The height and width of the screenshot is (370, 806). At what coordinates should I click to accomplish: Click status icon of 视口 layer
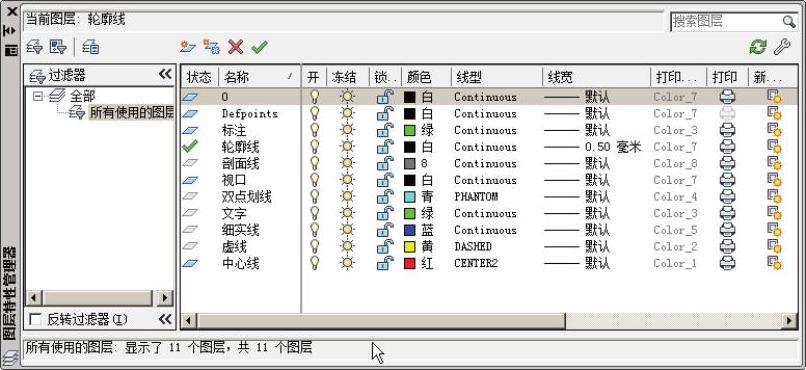click(x=190, y=180)
